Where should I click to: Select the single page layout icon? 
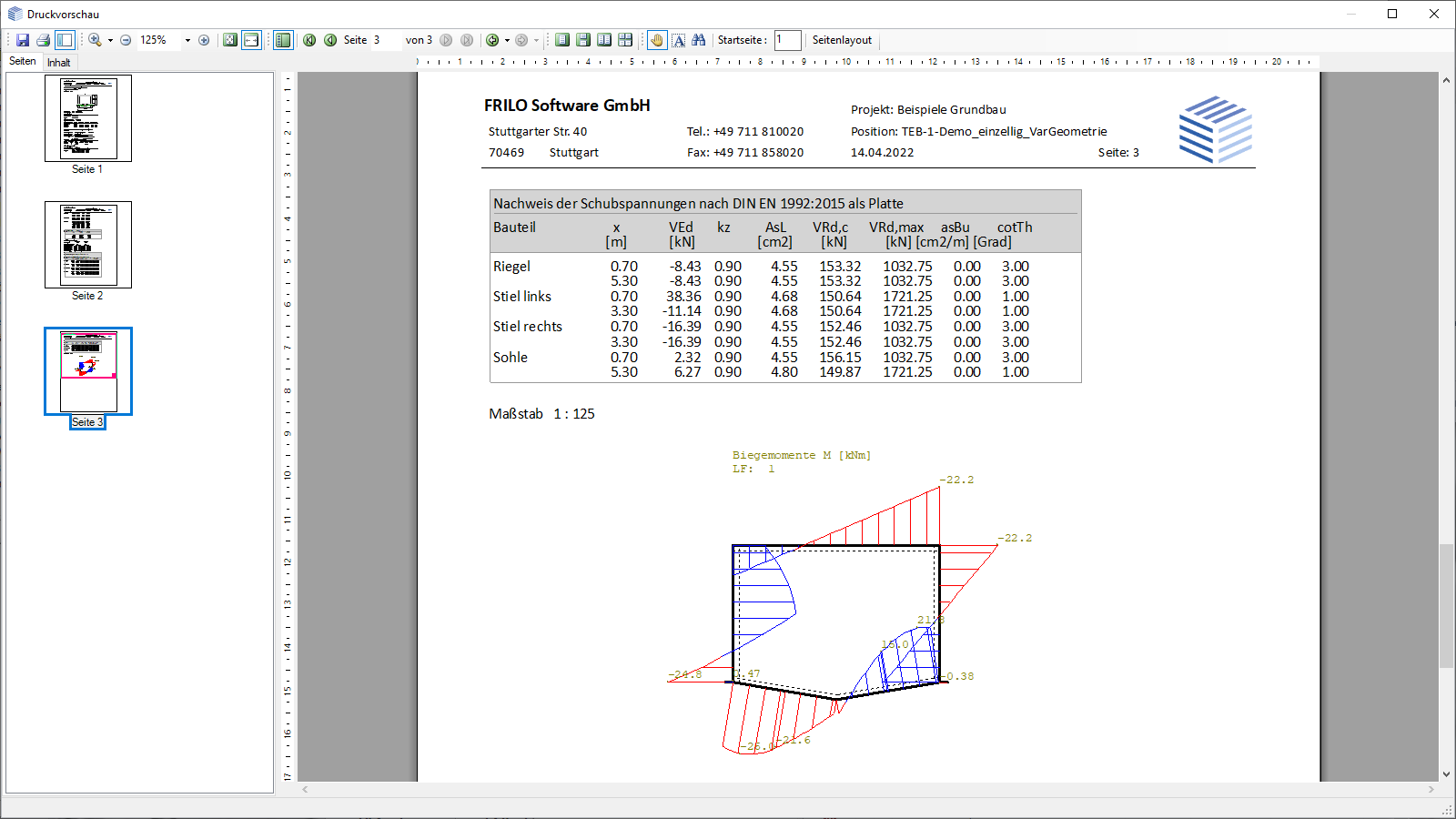tap(562, 40)
